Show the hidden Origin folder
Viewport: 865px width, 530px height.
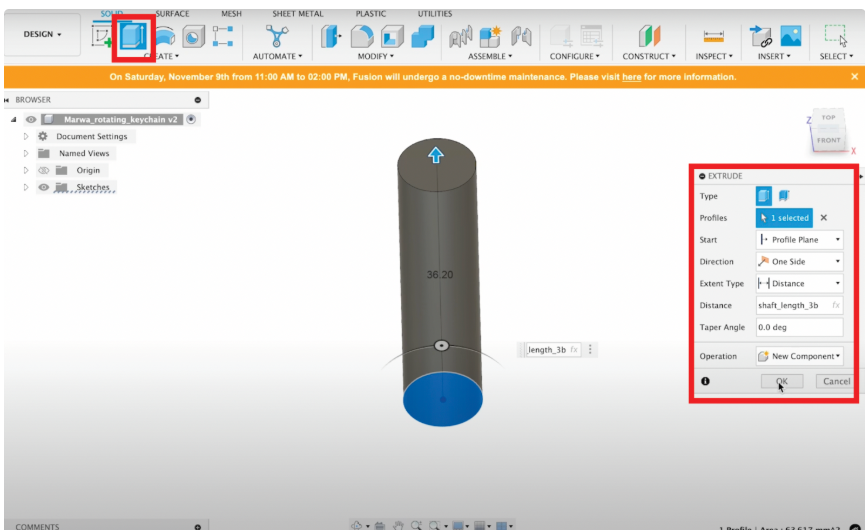tap(44, 171)
